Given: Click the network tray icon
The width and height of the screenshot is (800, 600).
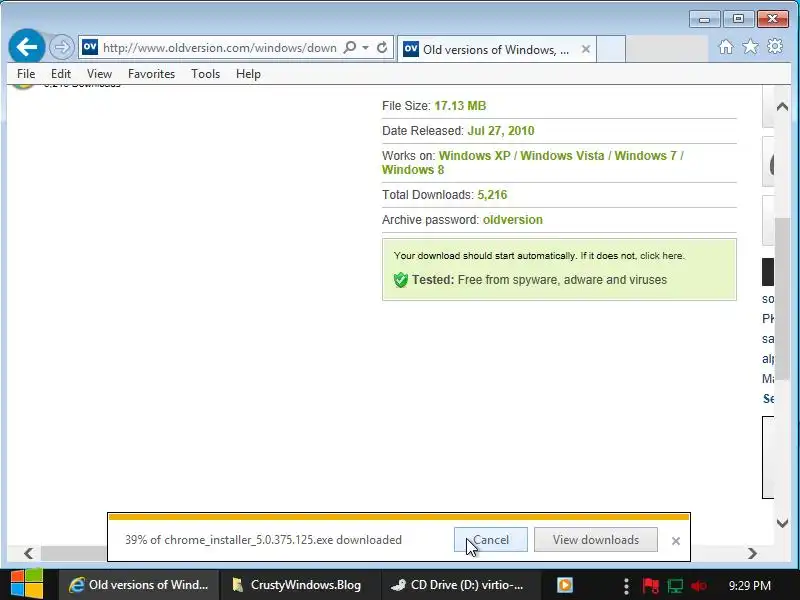Looking at the screenshot, I should pos(675,586).
